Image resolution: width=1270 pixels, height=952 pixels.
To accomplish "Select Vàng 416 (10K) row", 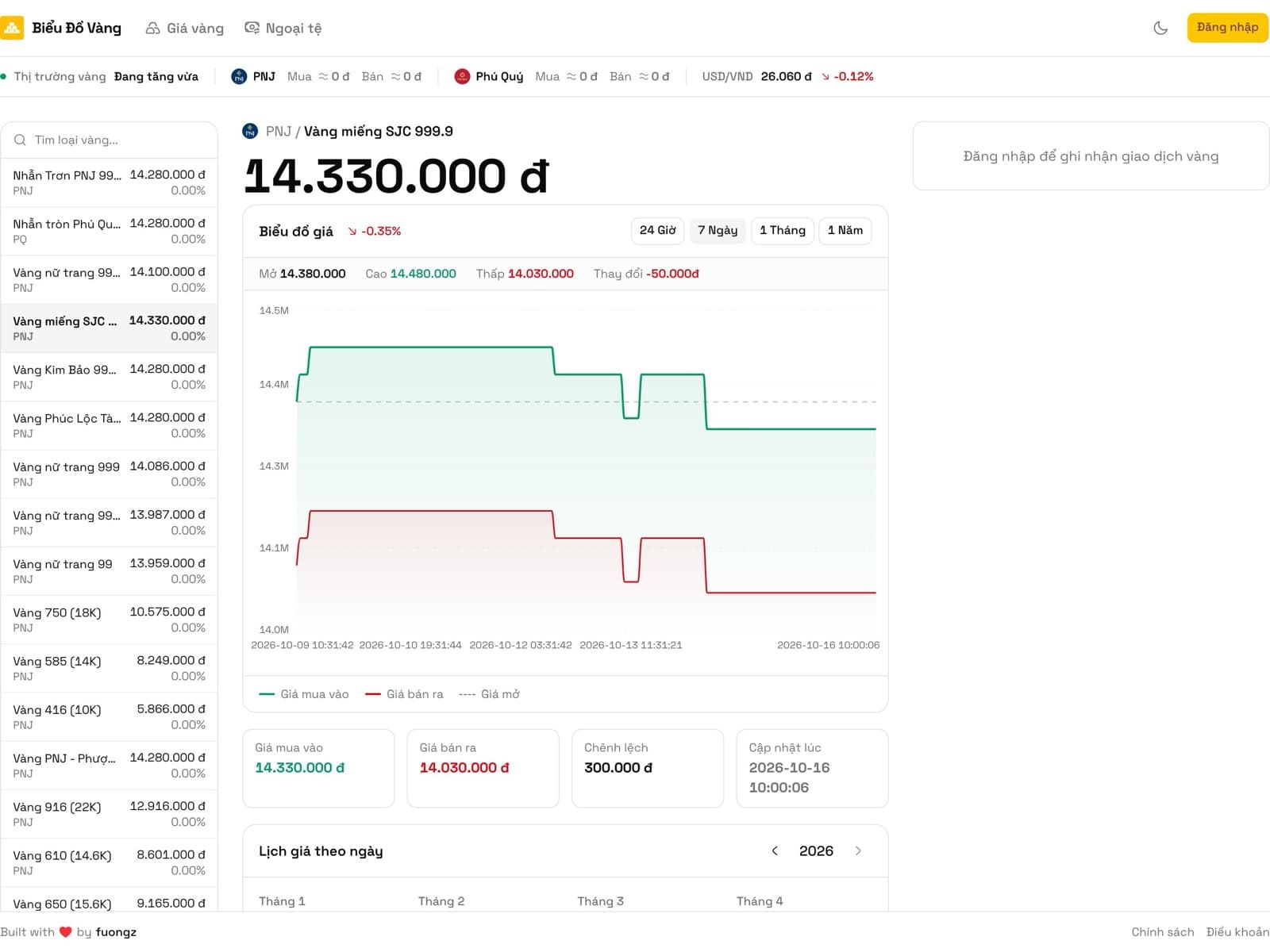I will pyautogui.click(x=110, y=716).
